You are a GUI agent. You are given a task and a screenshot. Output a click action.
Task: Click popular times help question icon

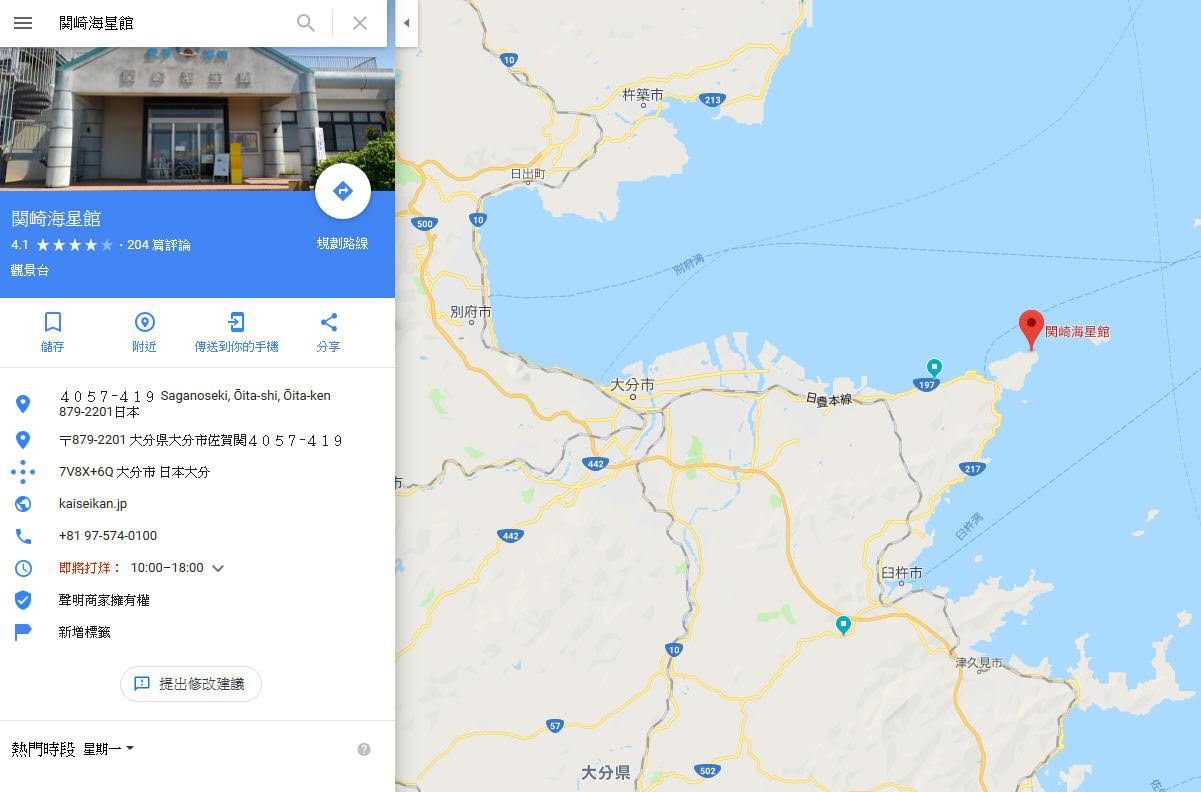364,749
